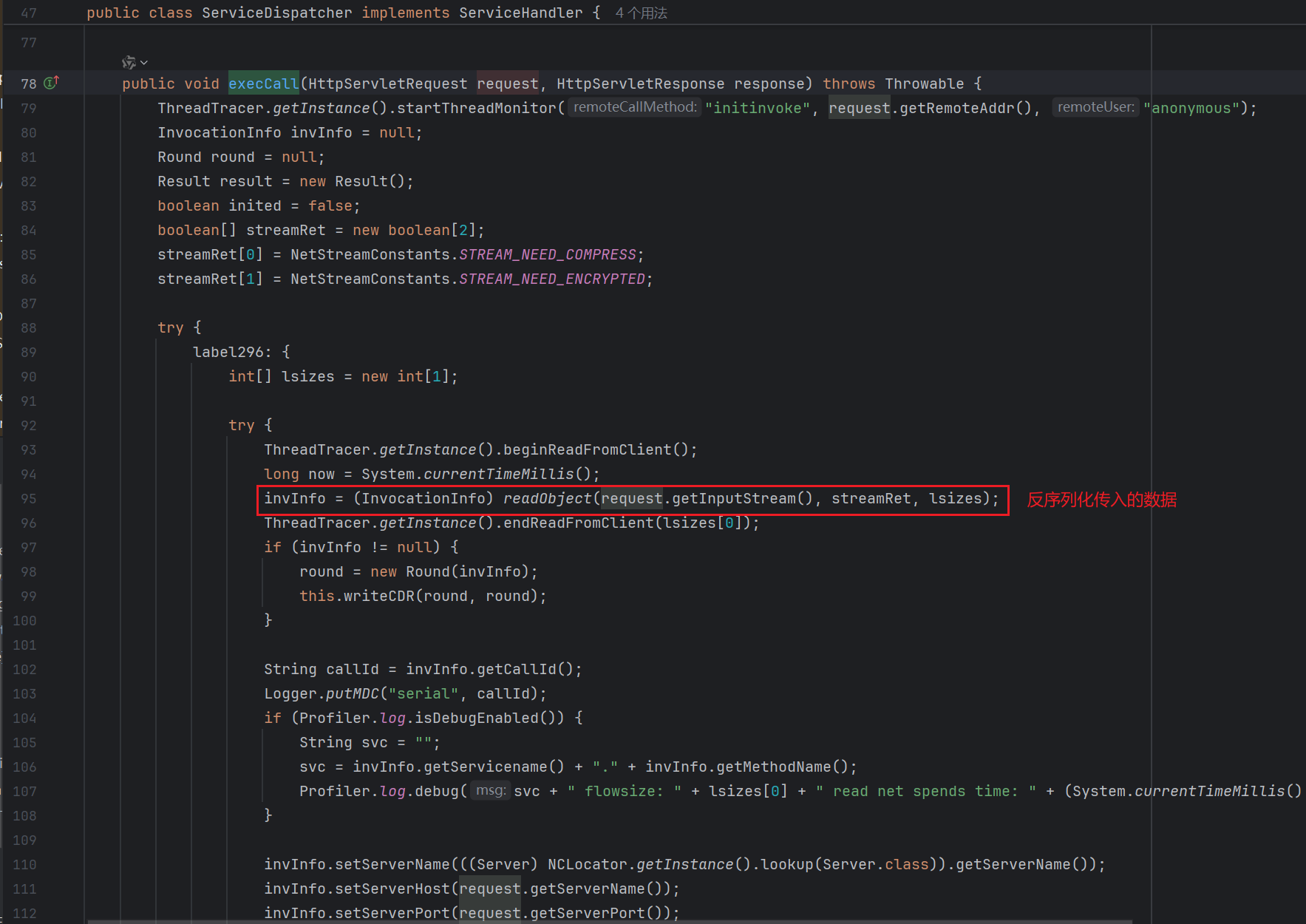Click the STREAM_NEED_COMPRESS constant
Image resolution: width=1306 pixels, height=924 pixels.
547,255
